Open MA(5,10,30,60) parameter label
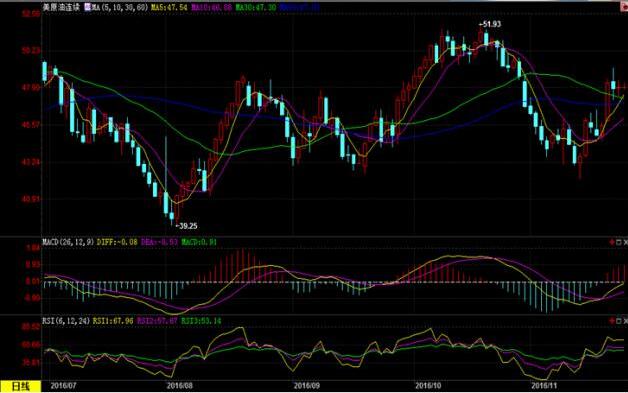This screenshot has height=393, width=628. 120,7
